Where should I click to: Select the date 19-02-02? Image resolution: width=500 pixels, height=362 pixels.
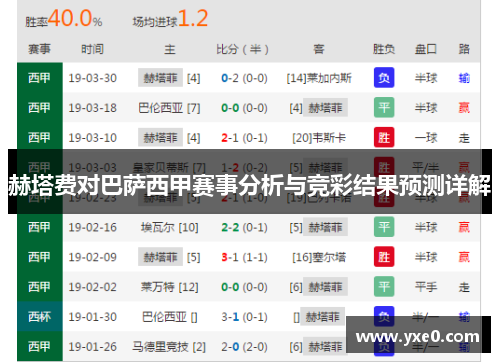(x=93, y=287)
